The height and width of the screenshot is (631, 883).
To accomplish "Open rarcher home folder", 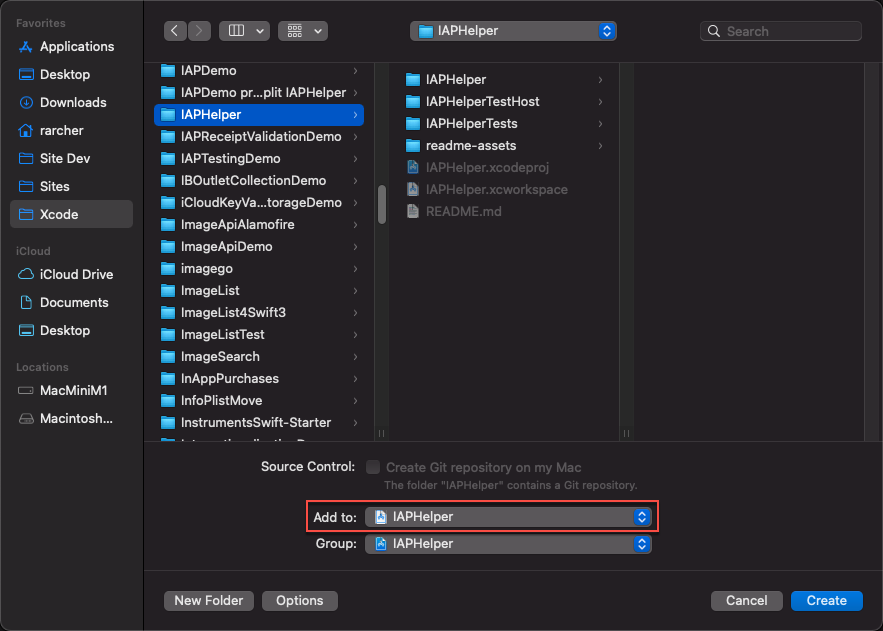I will pos(72,131).
